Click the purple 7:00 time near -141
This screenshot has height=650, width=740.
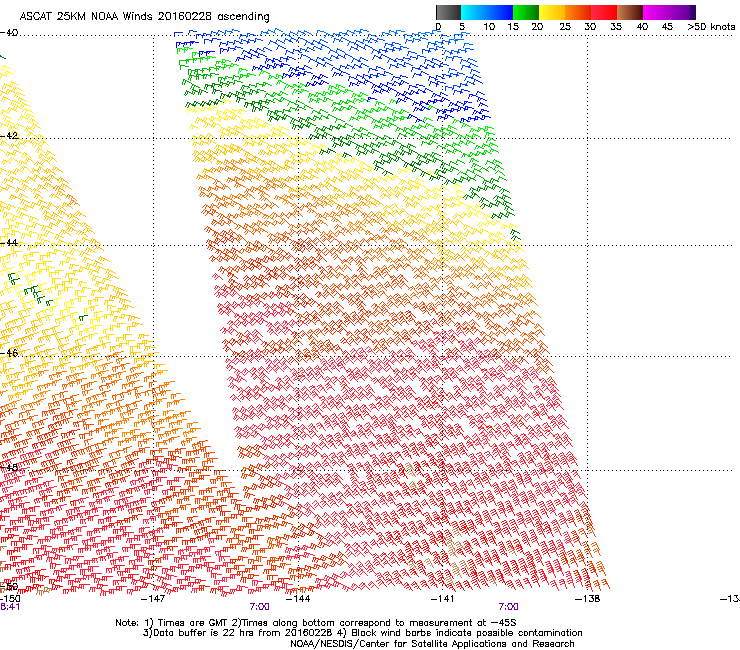tap(508, 607)
